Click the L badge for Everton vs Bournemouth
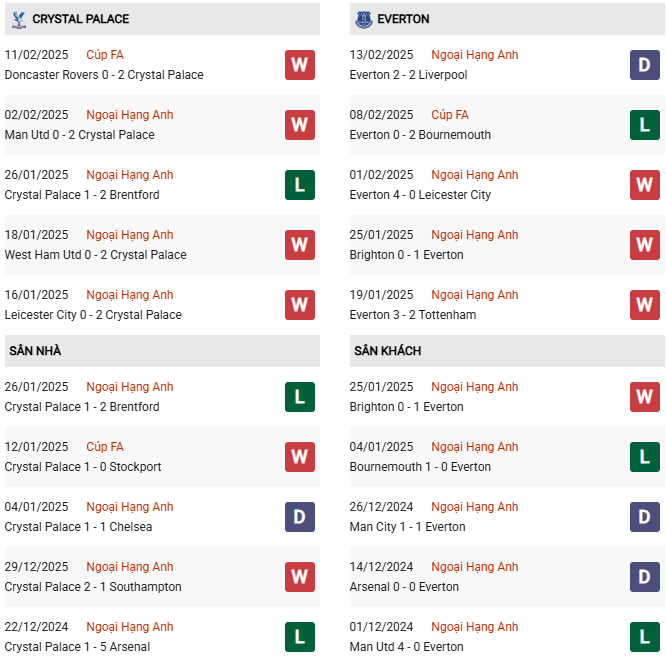The height and width of the screenshot is (659, 666). pos(644,125)
